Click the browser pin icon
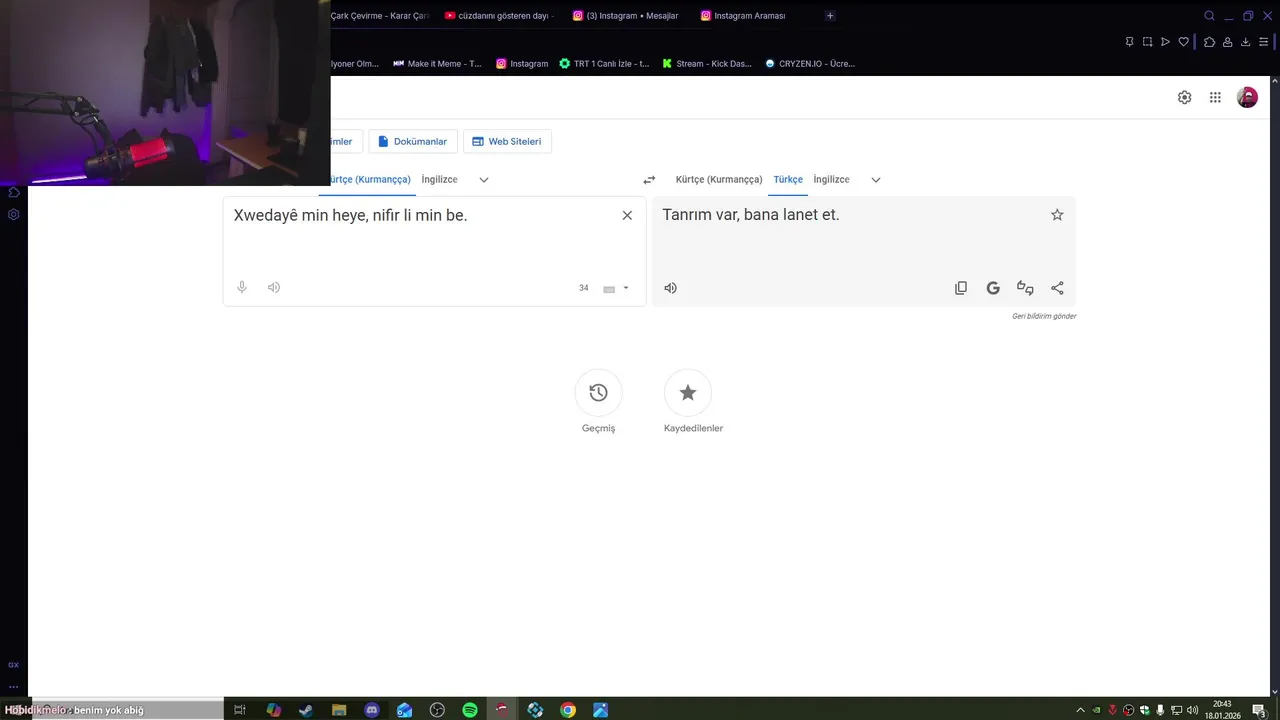The width and height of the screenshot is (1280, 720). coord(1129,42)
